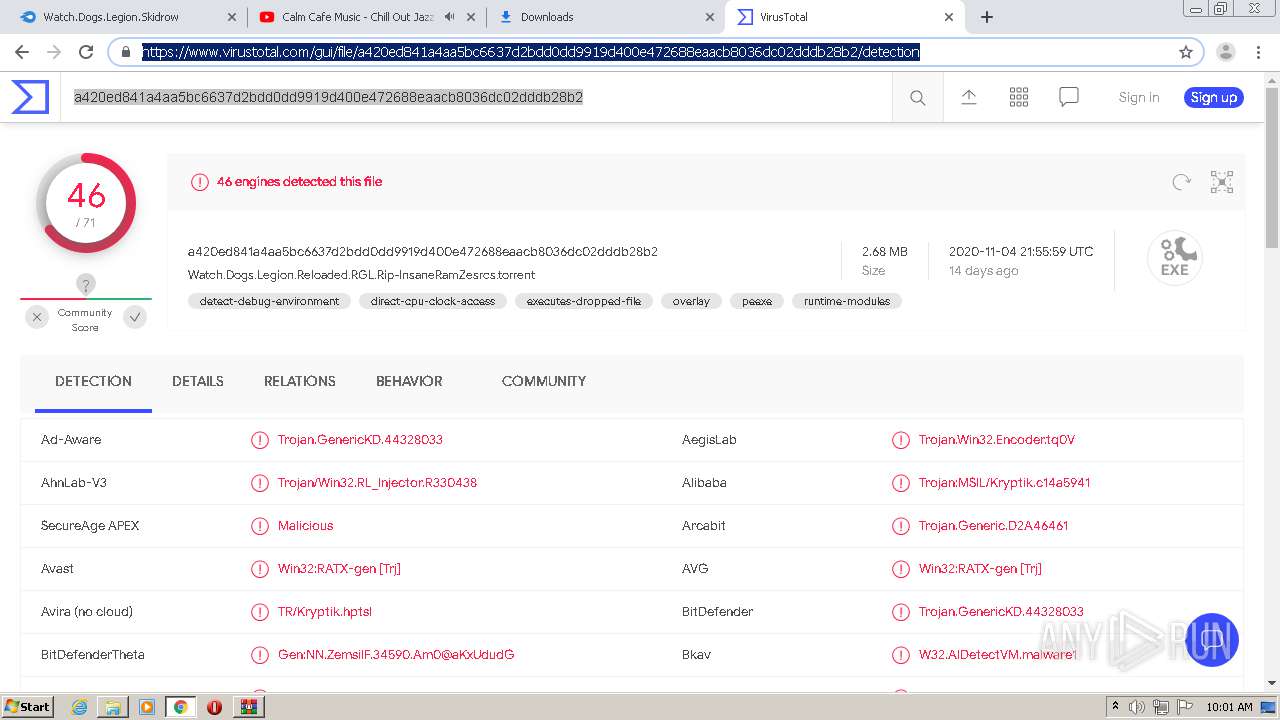
Task: Open a new browser tab
Action: (987, 17)
